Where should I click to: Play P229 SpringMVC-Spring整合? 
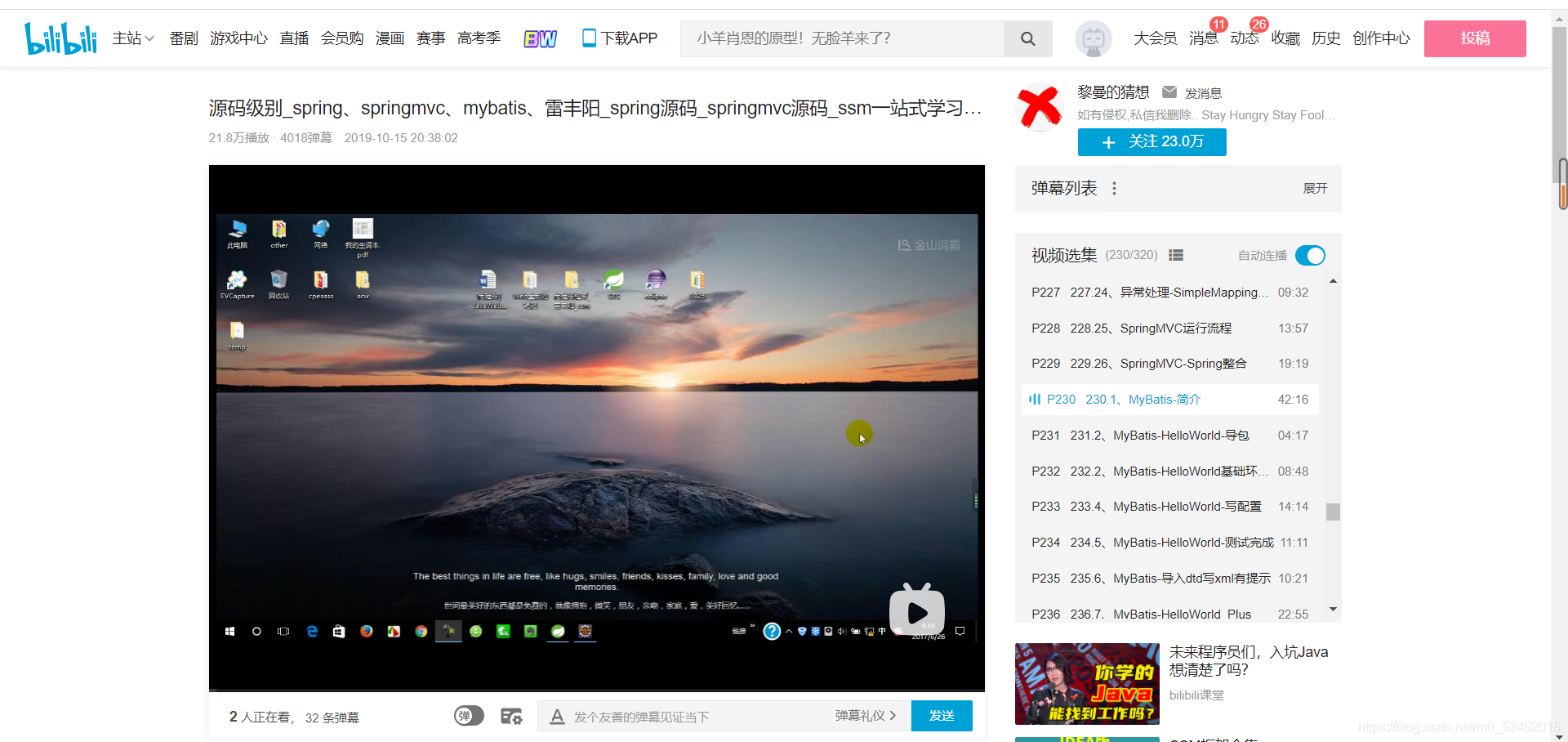coord(1169,364)
